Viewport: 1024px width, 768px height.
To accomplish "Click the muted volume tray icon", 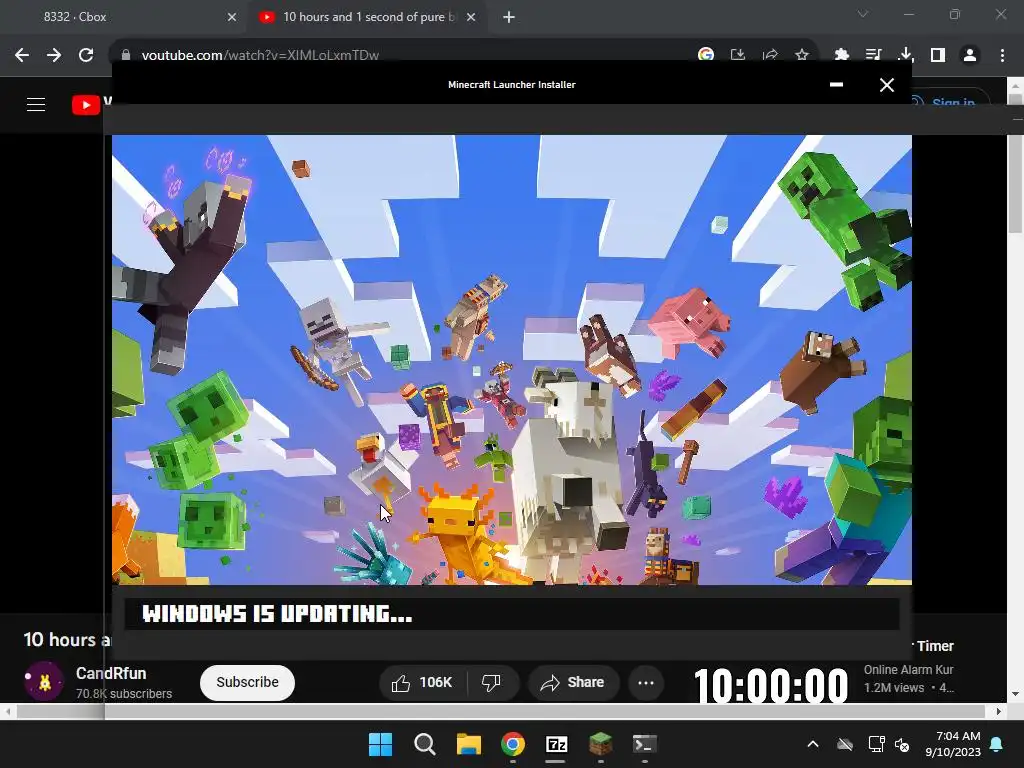I will 902,744.
